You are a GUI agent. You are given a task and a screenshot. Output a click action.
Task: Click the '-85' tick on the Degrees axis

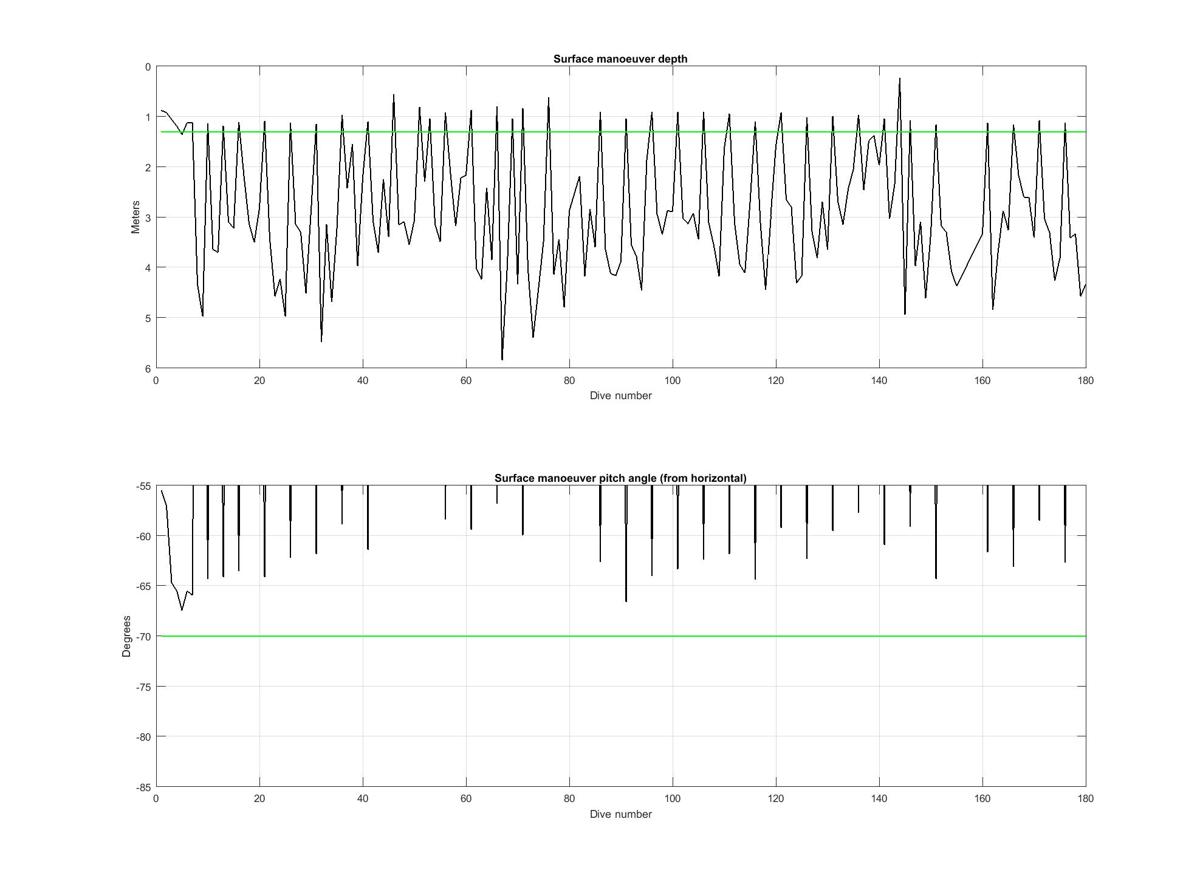pos(142,787)
